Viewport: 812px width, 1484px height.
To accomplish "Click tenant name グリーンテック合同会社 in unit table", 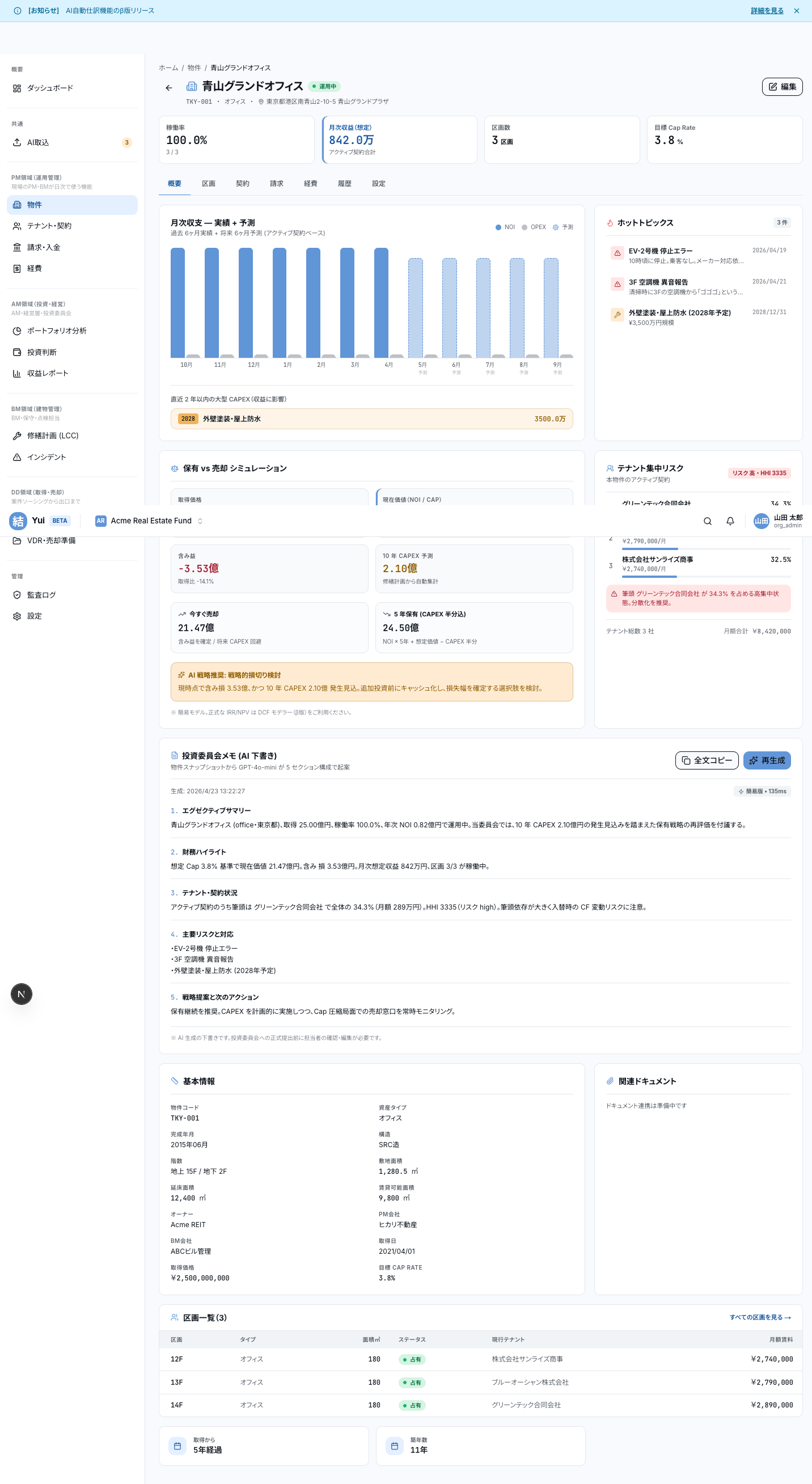I will [526, 1405].
